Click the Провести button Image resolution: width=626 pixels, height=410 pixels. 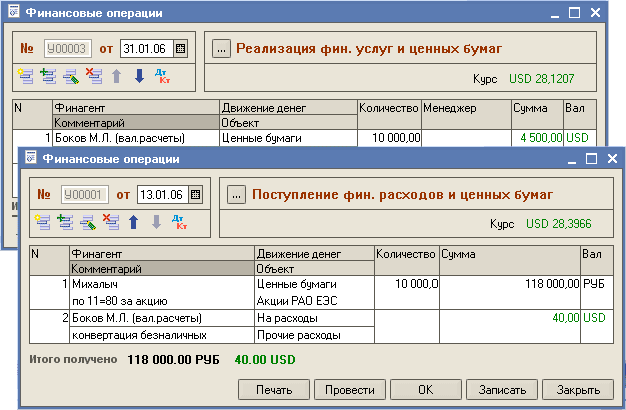pos(350,390)
